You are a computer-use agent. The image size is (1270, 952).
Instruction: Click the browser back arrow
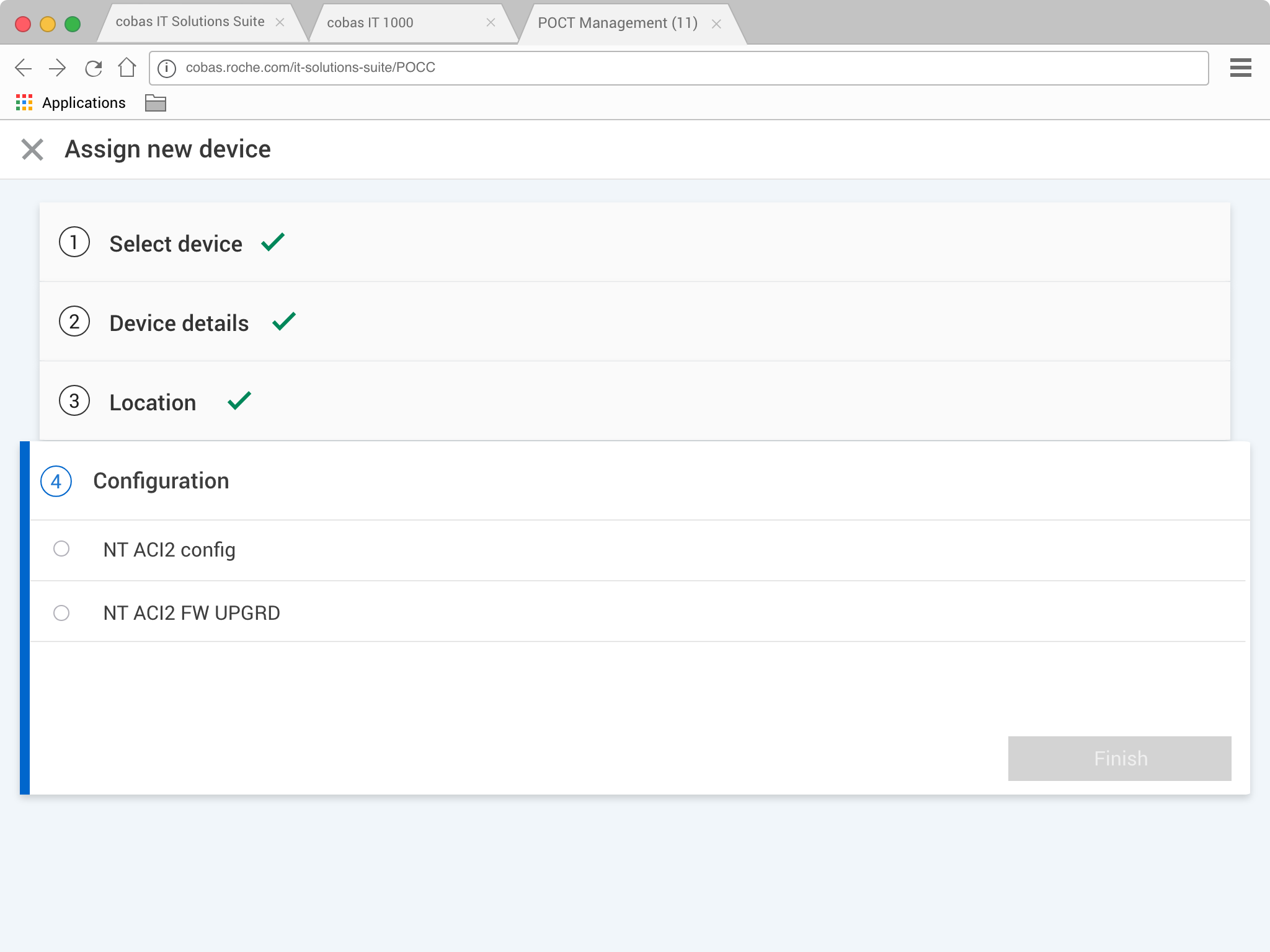pos(23,68)
